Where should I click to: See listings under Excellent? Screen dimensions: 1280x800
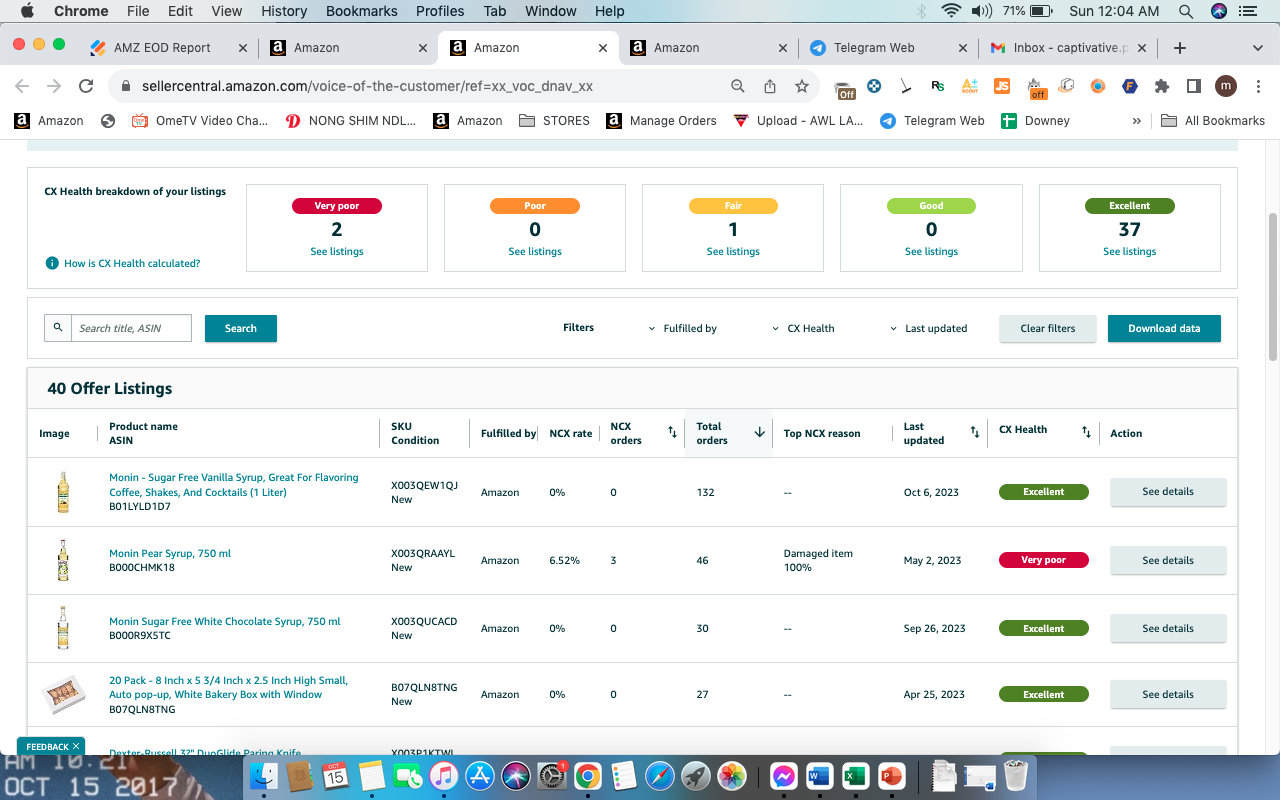tap(1130, 252)
